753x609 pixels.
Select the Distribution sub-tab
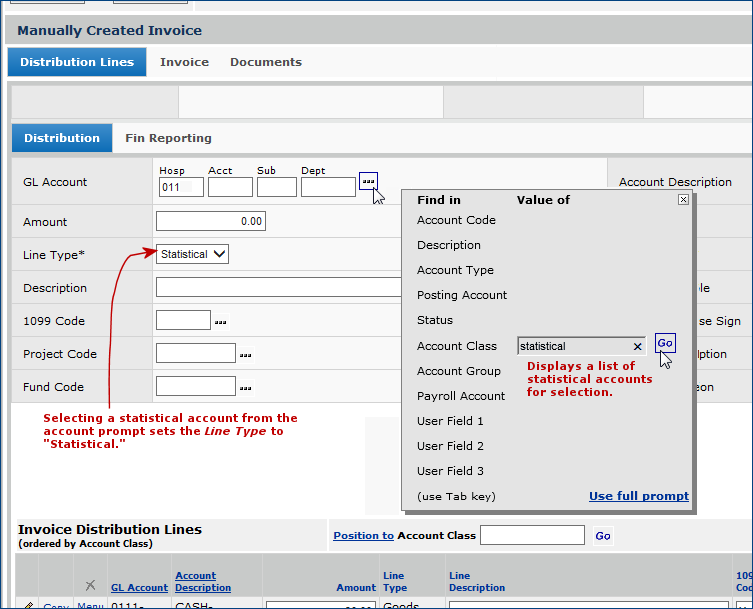coord(62,138)
